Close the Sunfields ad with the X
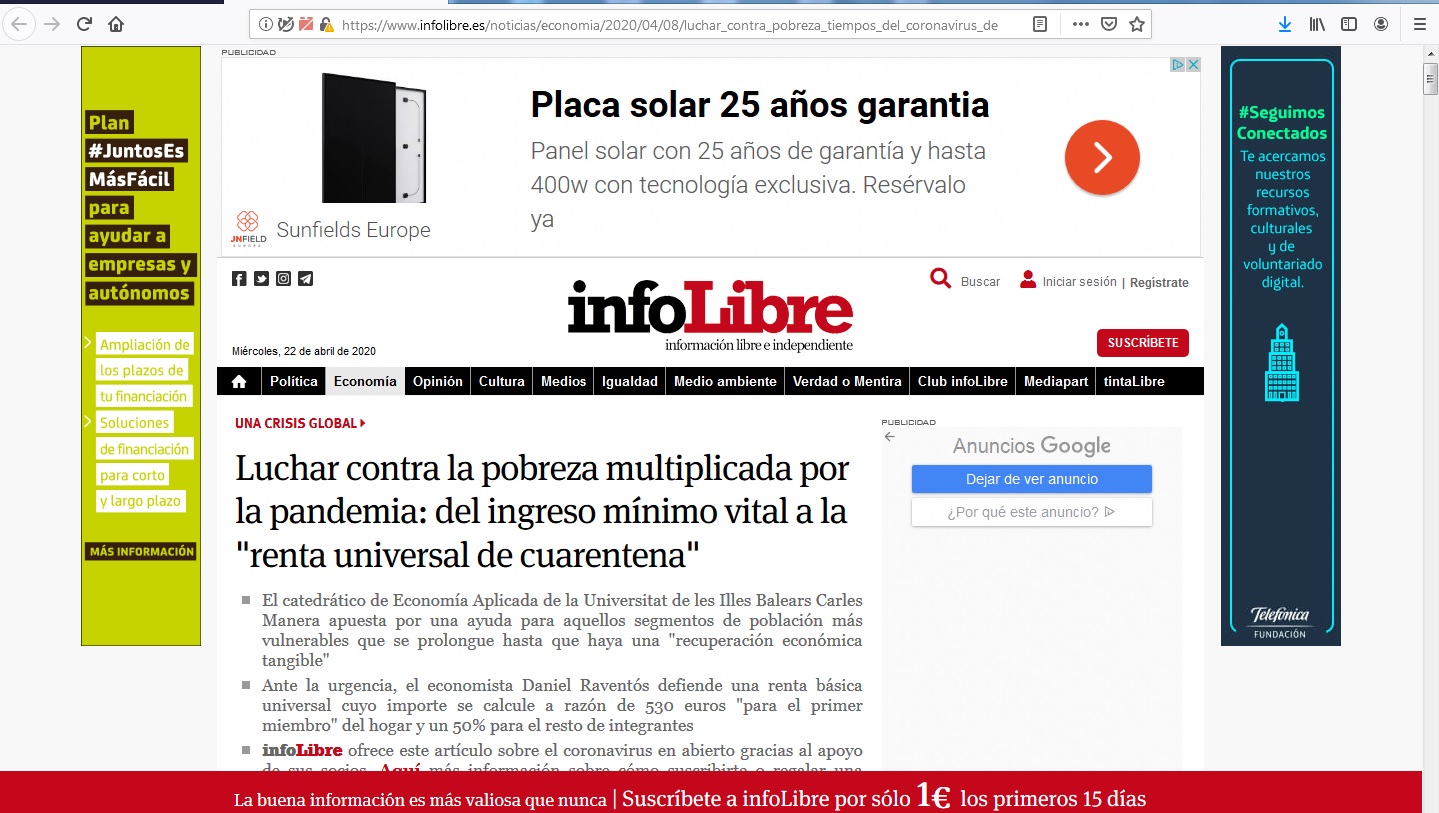The height and width of the screenshot is (813, 1439). 1193,65
